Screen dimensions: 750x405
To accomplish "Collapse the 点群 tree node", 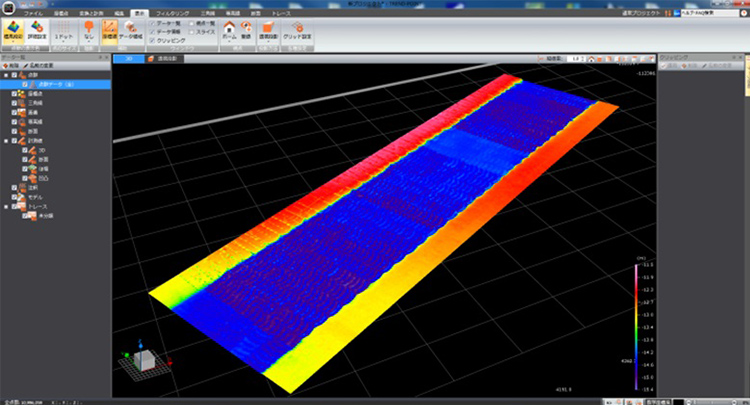I will 6,75.
